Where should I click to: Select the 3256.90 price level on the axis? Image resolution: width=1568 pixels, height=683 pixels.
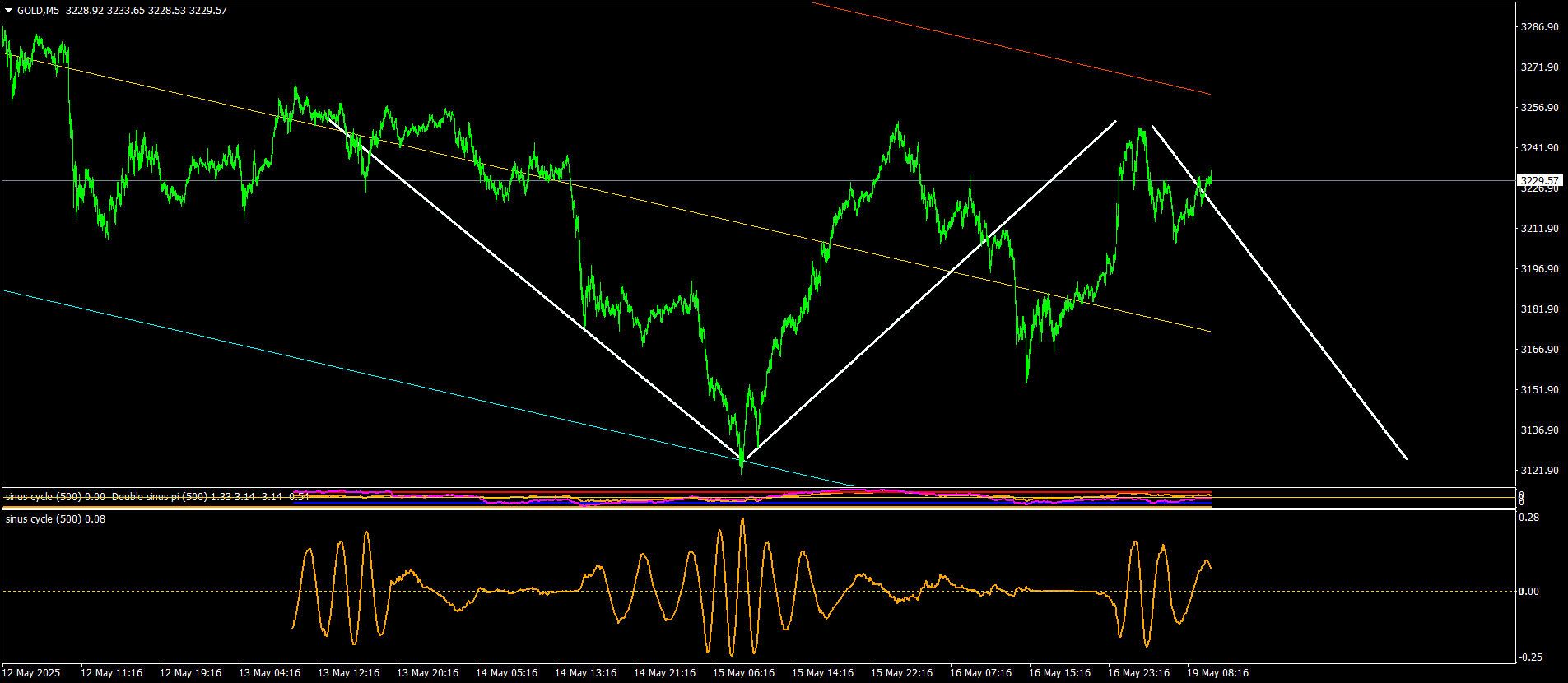1539,108
